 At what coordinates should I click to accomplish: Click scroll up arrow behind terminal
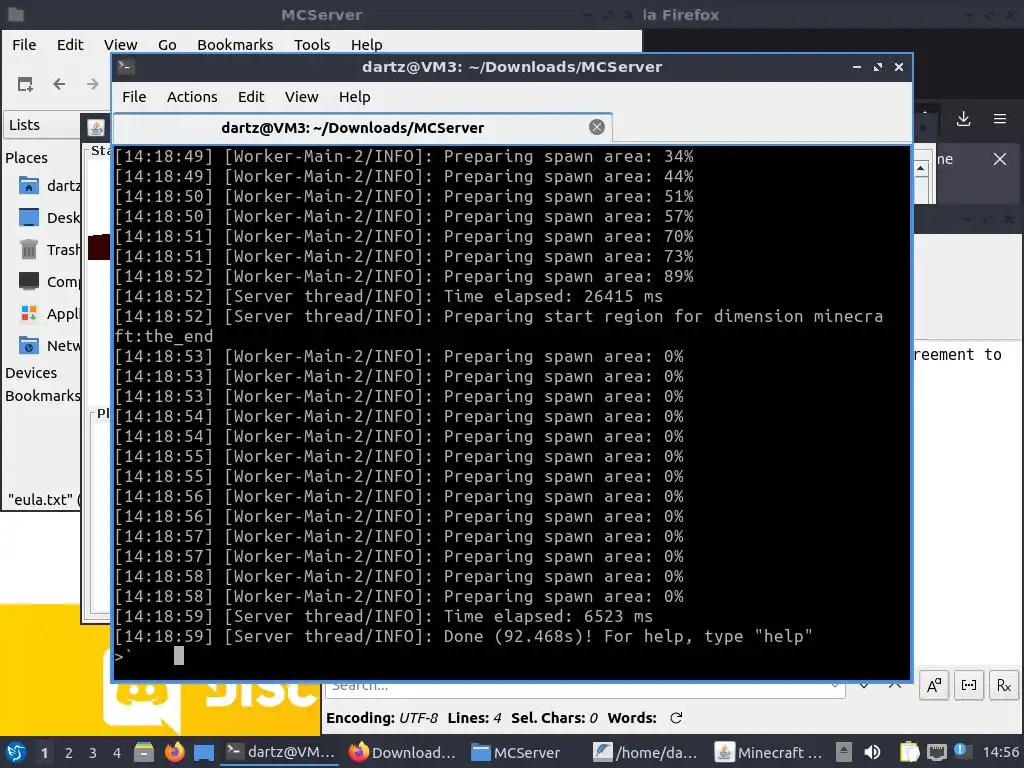pyautogui.click(x=921, y=168)
